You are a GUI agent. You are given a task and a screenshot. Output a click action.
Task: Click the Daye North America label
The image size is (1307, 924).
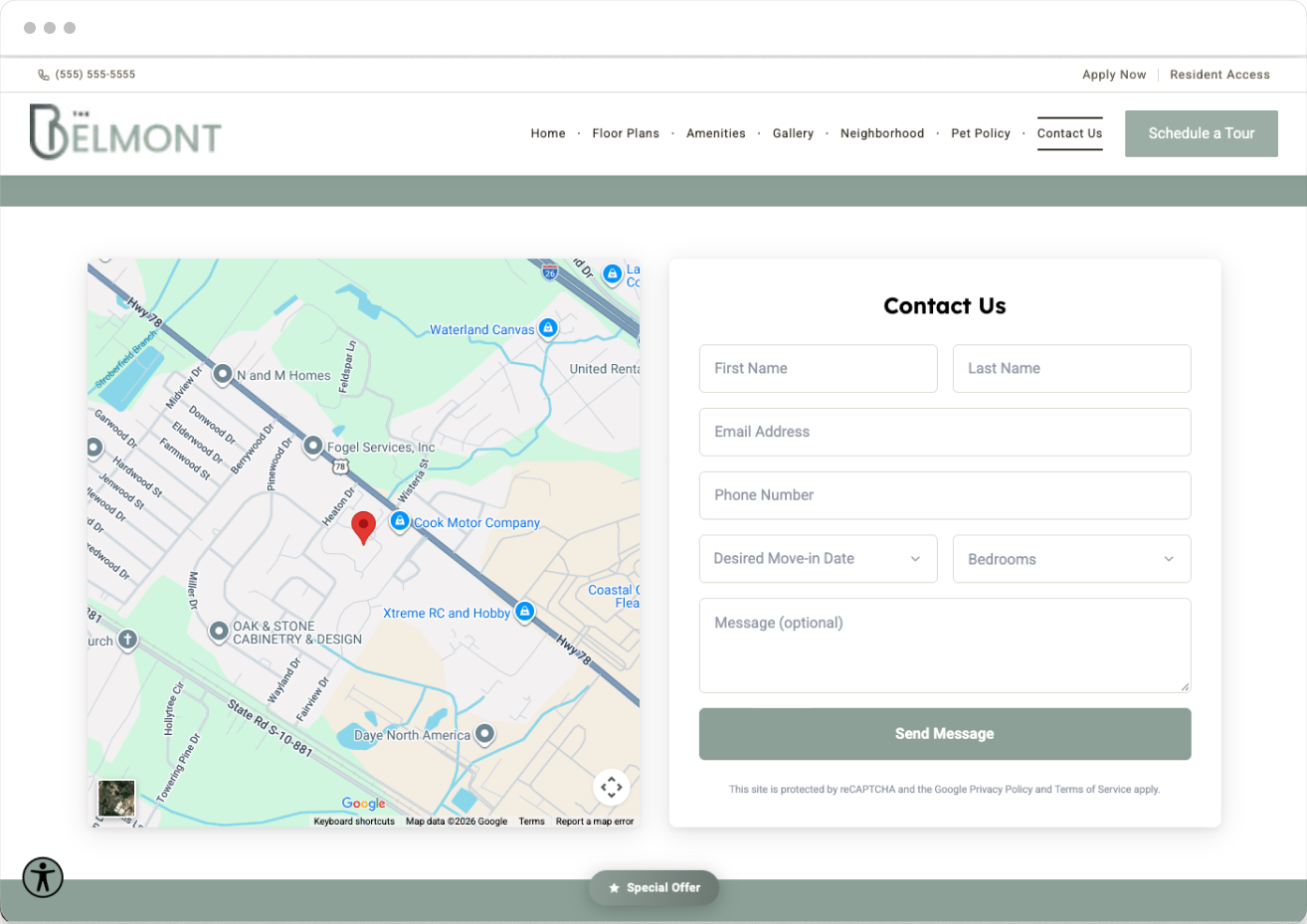pyautogui.click(x=413, y=735)
